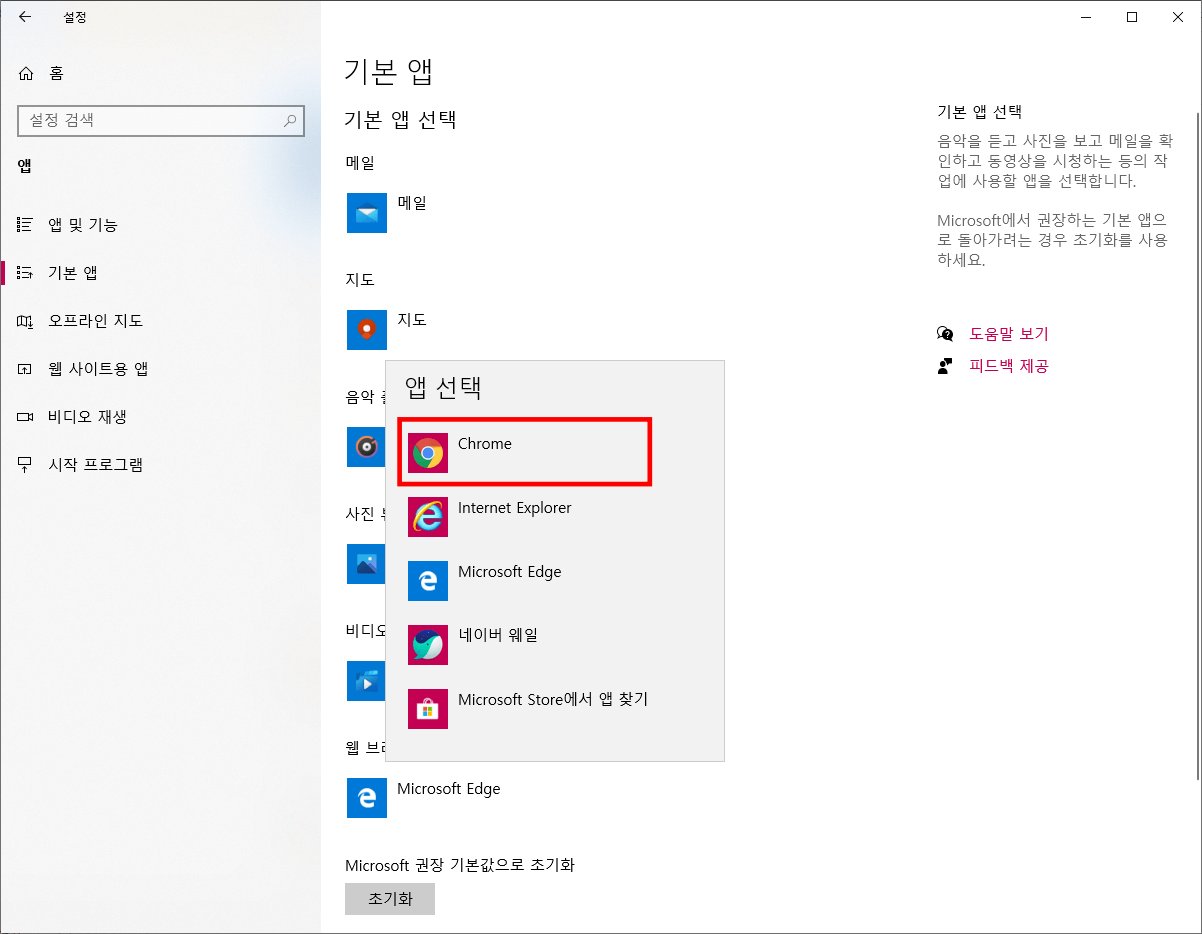This screenshot has height=934, width=1202.
Task: Open 비디오 재생 settings page
Action: click(160, 417)
